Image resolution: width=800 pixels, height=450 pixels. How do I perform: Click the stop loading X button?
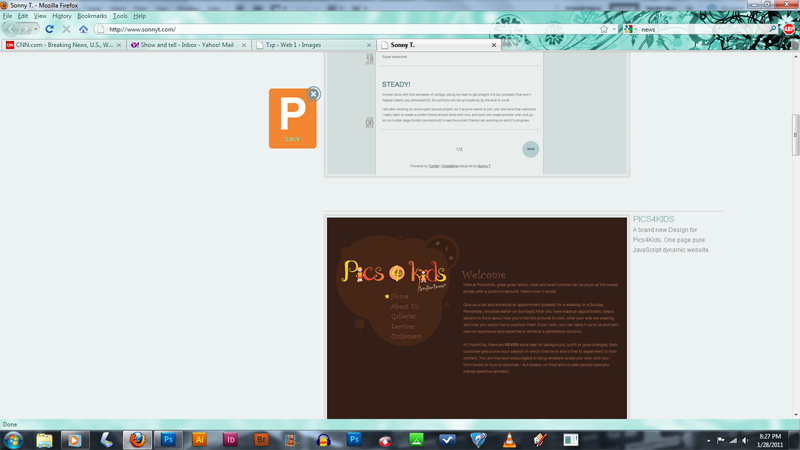tap(66, 29)
